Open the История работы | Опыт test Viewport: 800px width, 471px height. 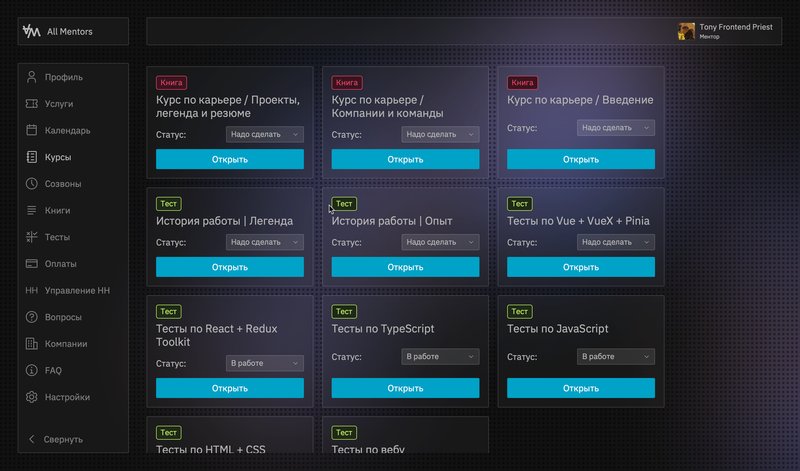405,267
